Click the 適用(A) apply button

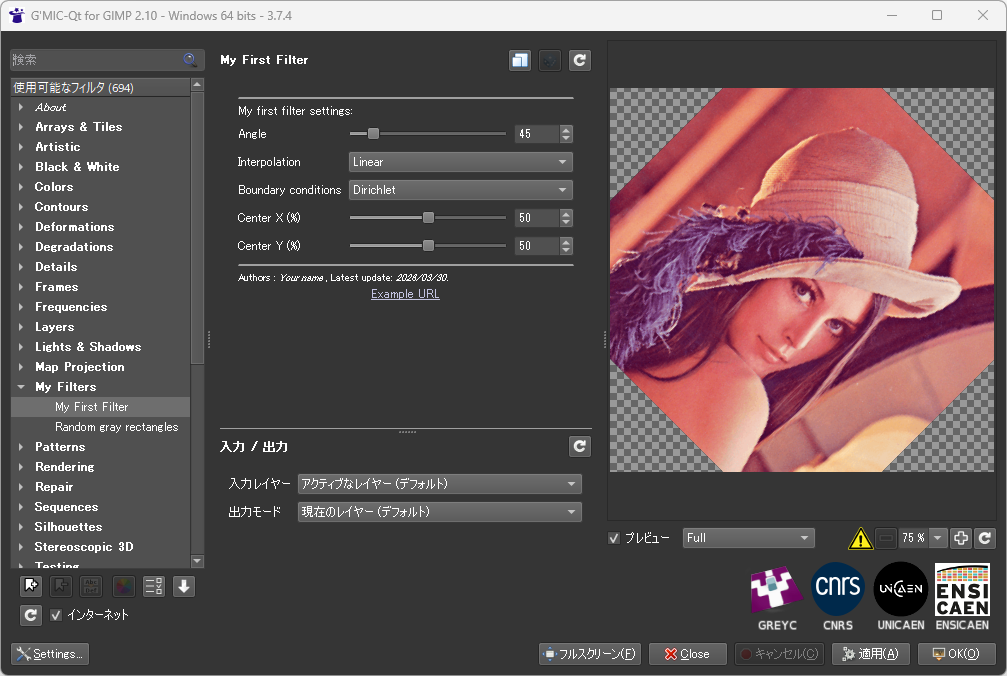coord(871,654)
